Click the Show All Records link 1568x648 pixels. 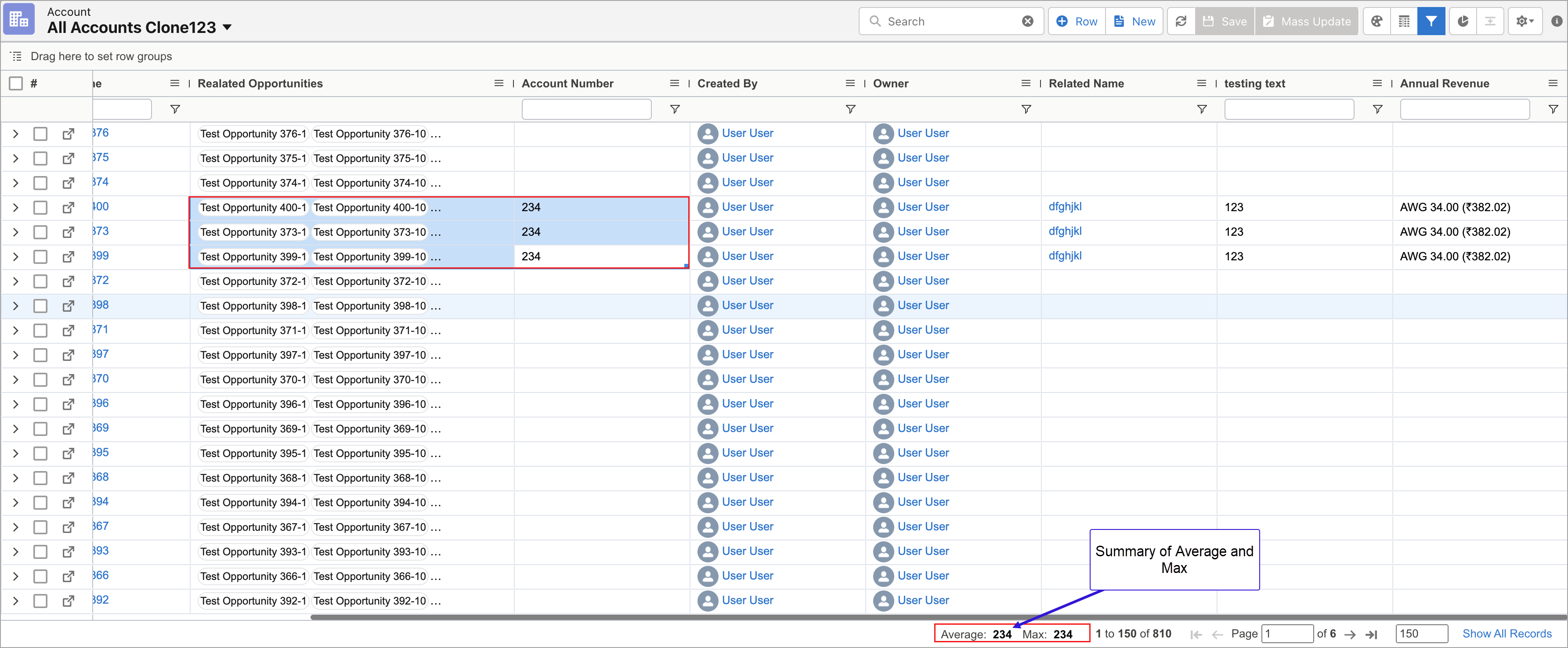pyautogui.click(x=1507, y=634)
